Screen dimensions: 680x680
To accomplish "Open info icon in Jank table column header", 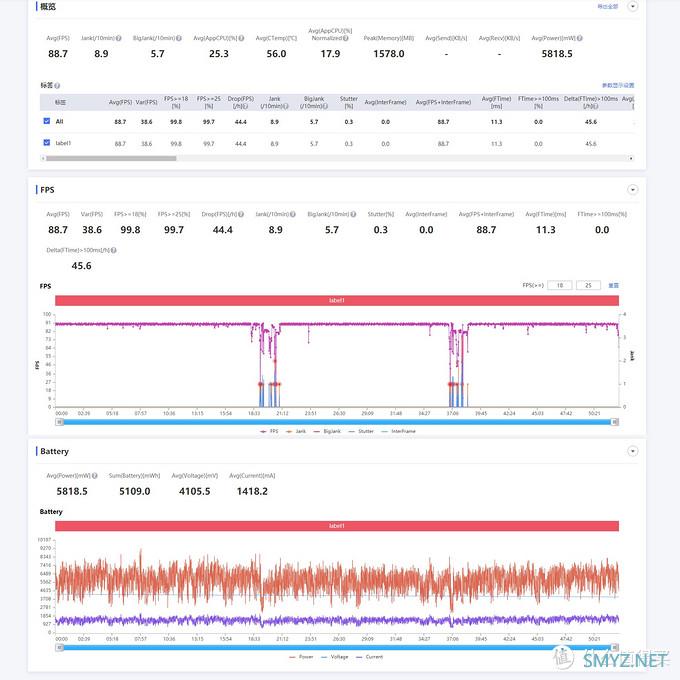I will [286, 106].
